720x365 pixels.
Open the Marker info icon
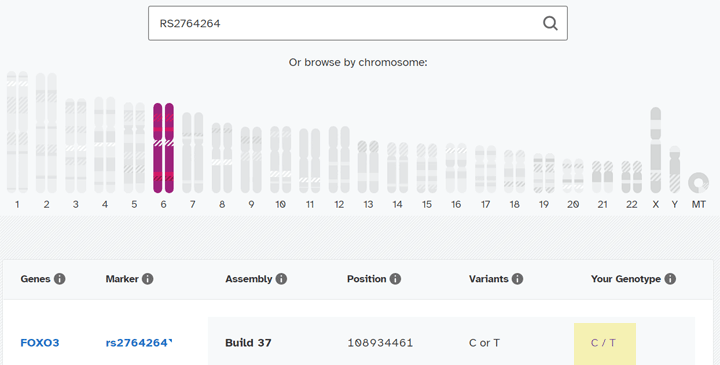(147, 279)
